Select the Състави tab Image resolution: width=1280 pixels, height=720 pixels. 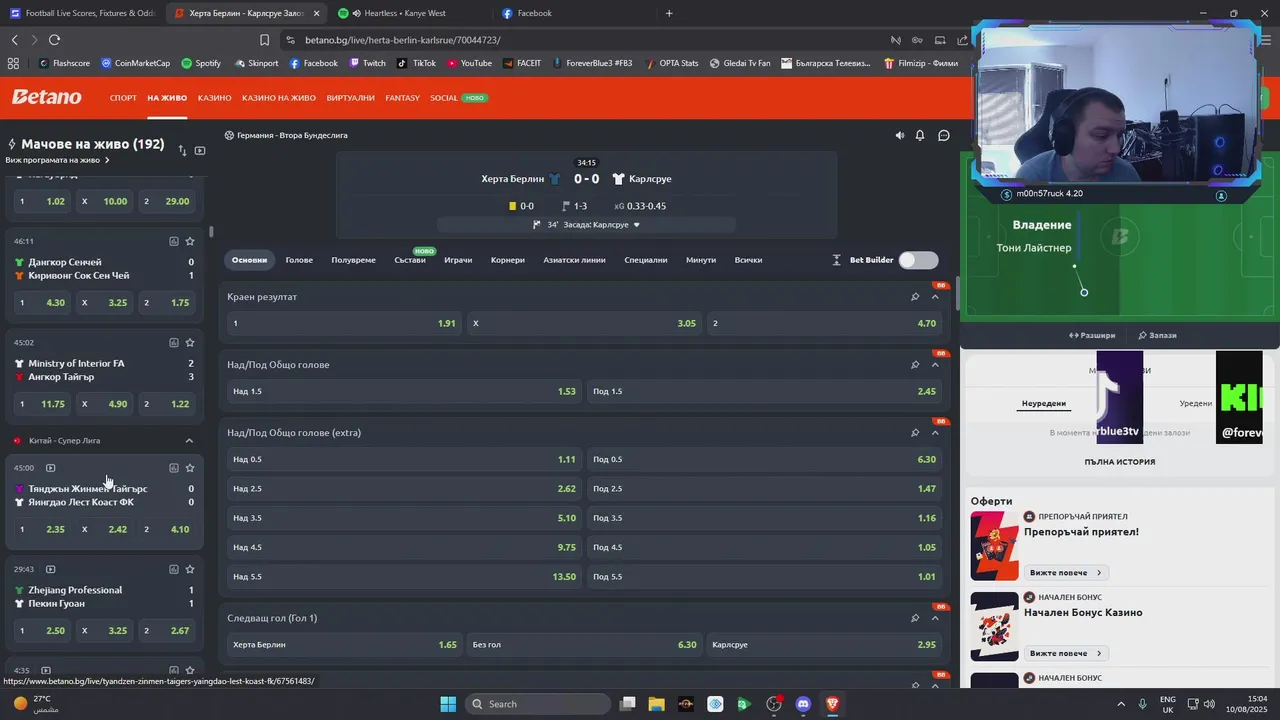tap(410, 260)
